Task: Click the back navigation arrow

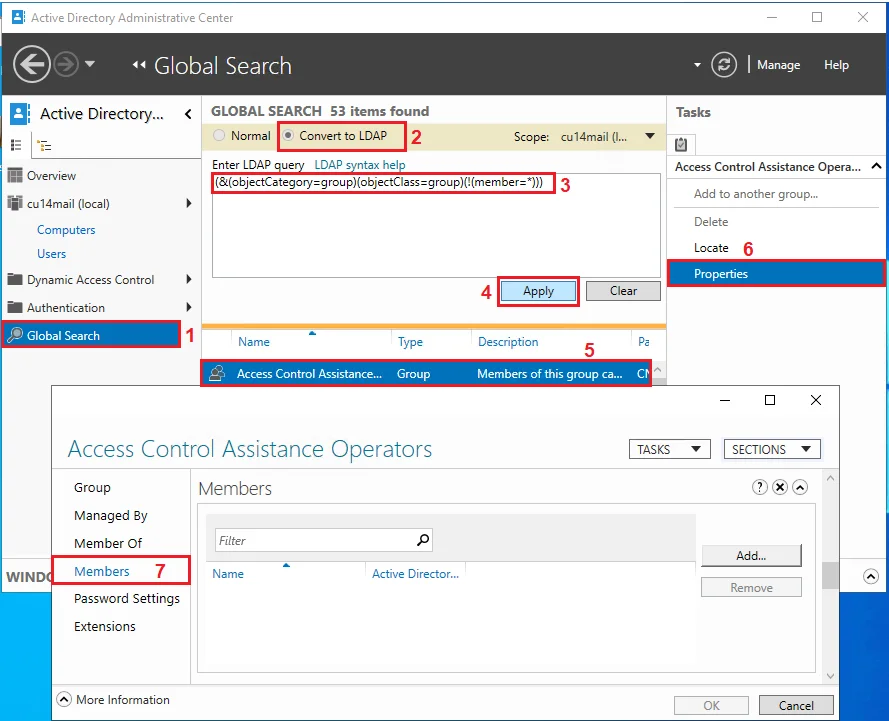Action: 32,65
